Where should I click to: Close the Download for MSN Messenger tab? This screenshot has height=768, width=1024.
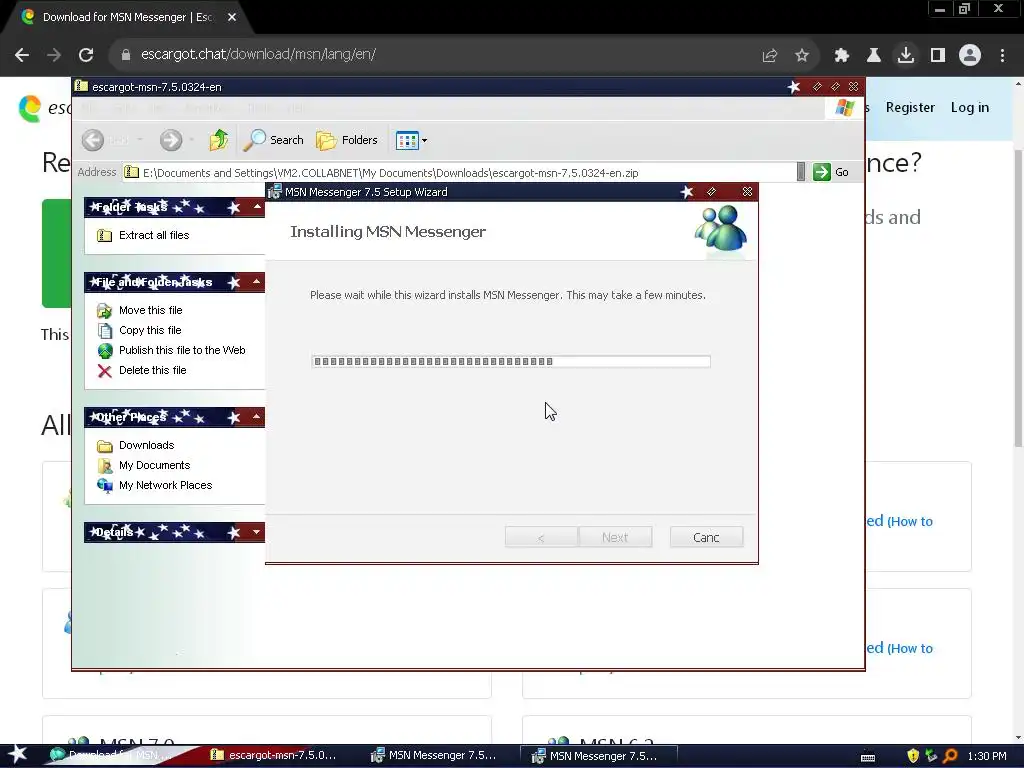(232, 17)
